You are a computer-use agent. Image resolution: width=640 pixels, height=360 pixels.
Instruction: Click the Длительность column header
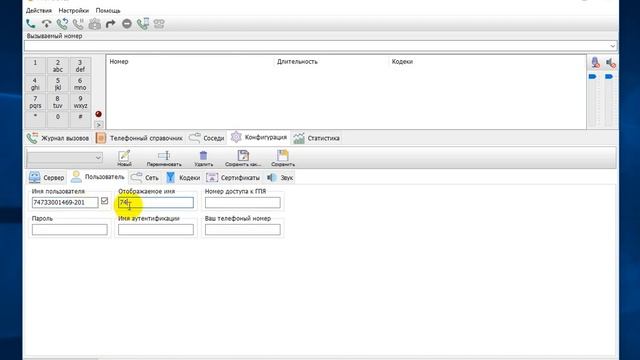click(297, 62)
